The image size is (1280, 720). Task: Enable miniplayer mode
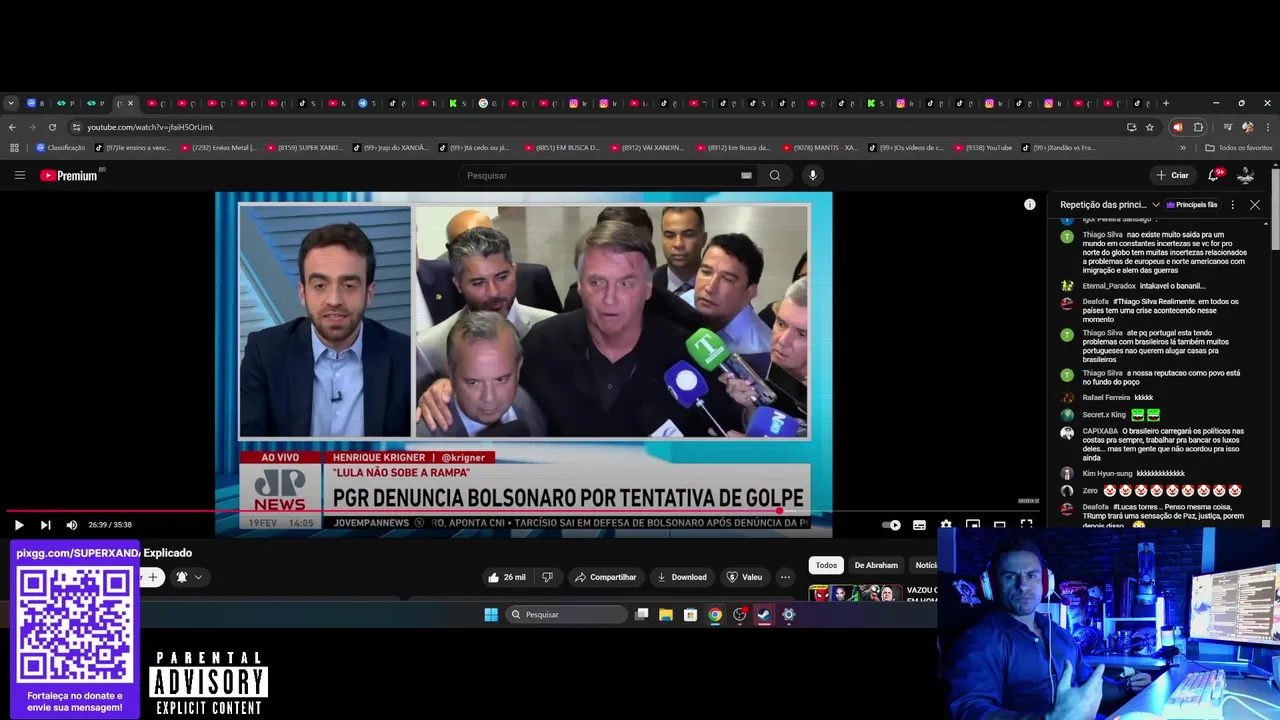point(973,525)
